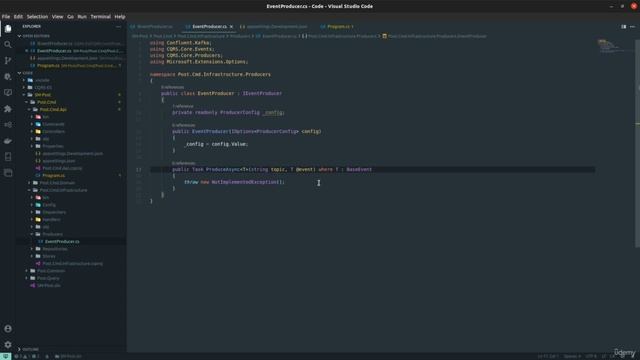Select Program.cs in Open Editors list

[71, 65]
